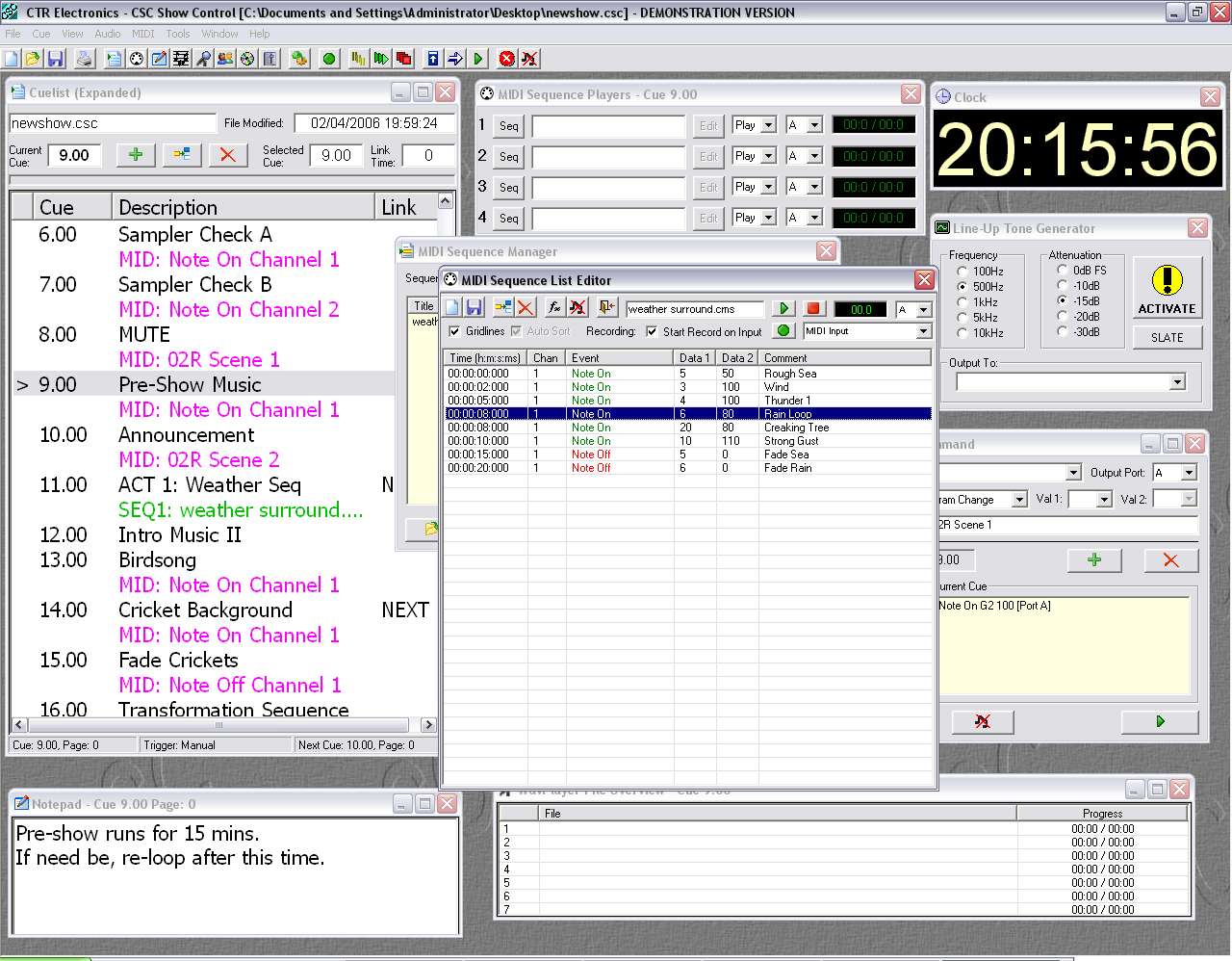The width and height of the screenshot is (1232, 961).
Task: Click the blue right-arrow icon in main toolbar
Action: pyautogui.click(x=455, y=59)
